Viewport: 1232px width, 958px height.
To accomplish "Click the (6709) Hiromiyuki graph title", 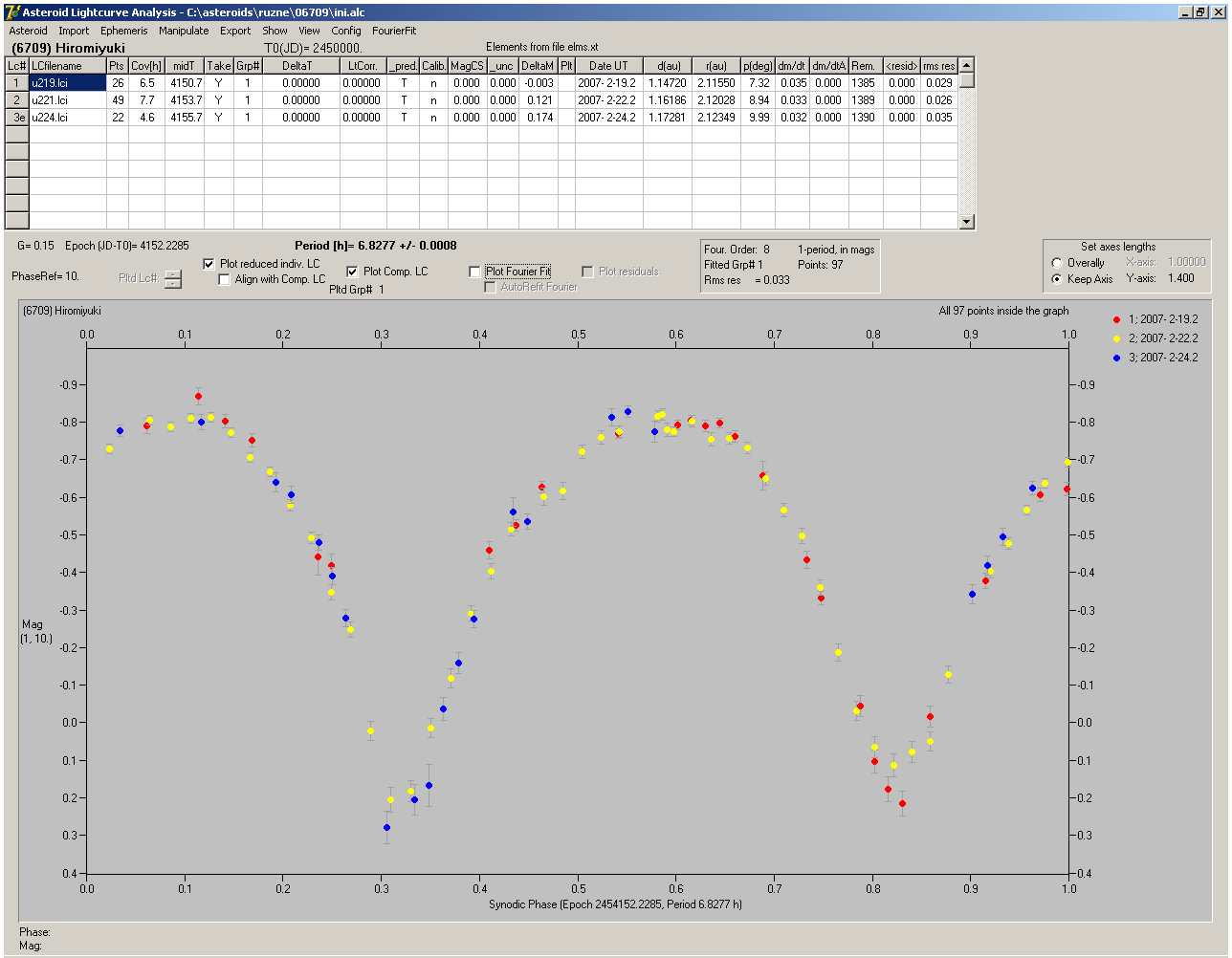I will pos(62,311).
